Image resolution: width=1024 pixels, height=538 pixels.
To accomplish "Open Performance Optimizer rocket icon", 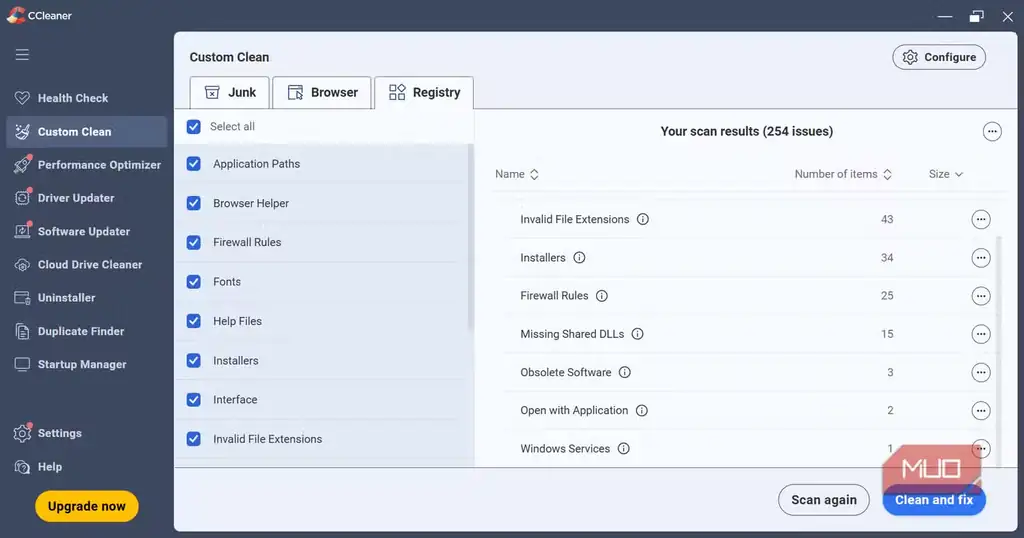I will (x=22, y=165).
